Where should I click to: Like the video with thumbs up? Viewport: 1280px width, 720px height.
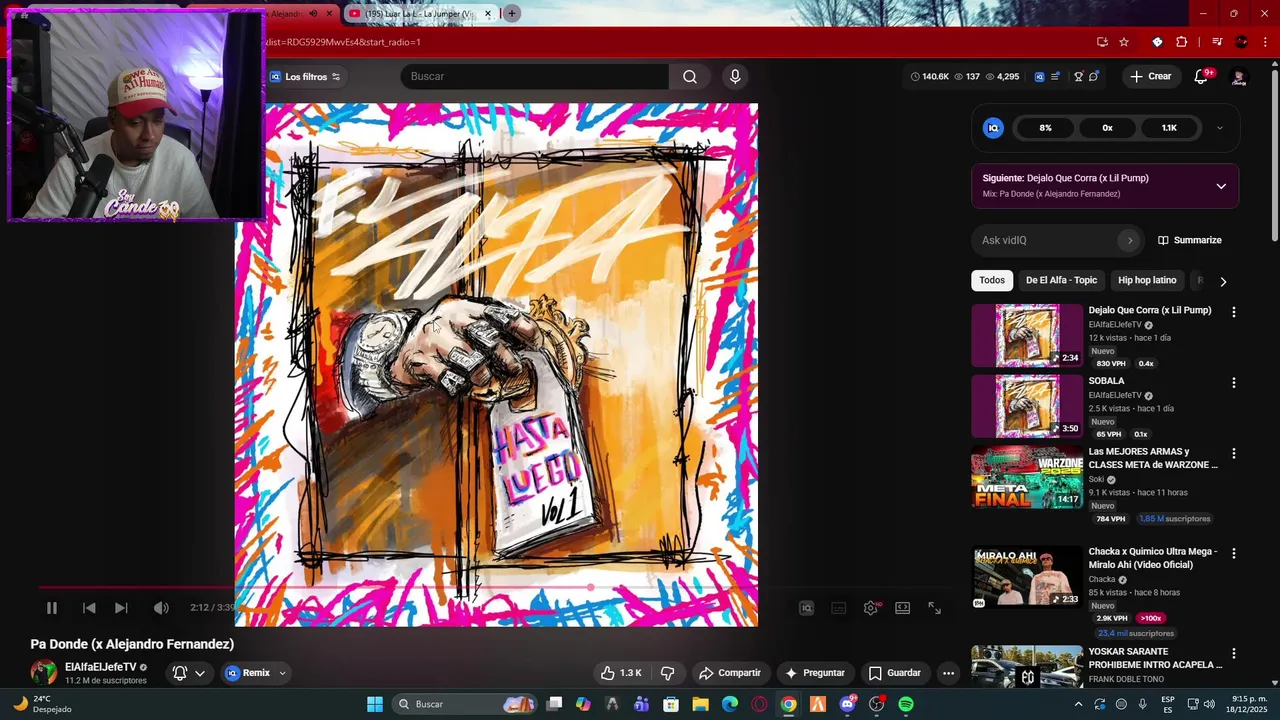pyautogui.click(x=621, y=673)
